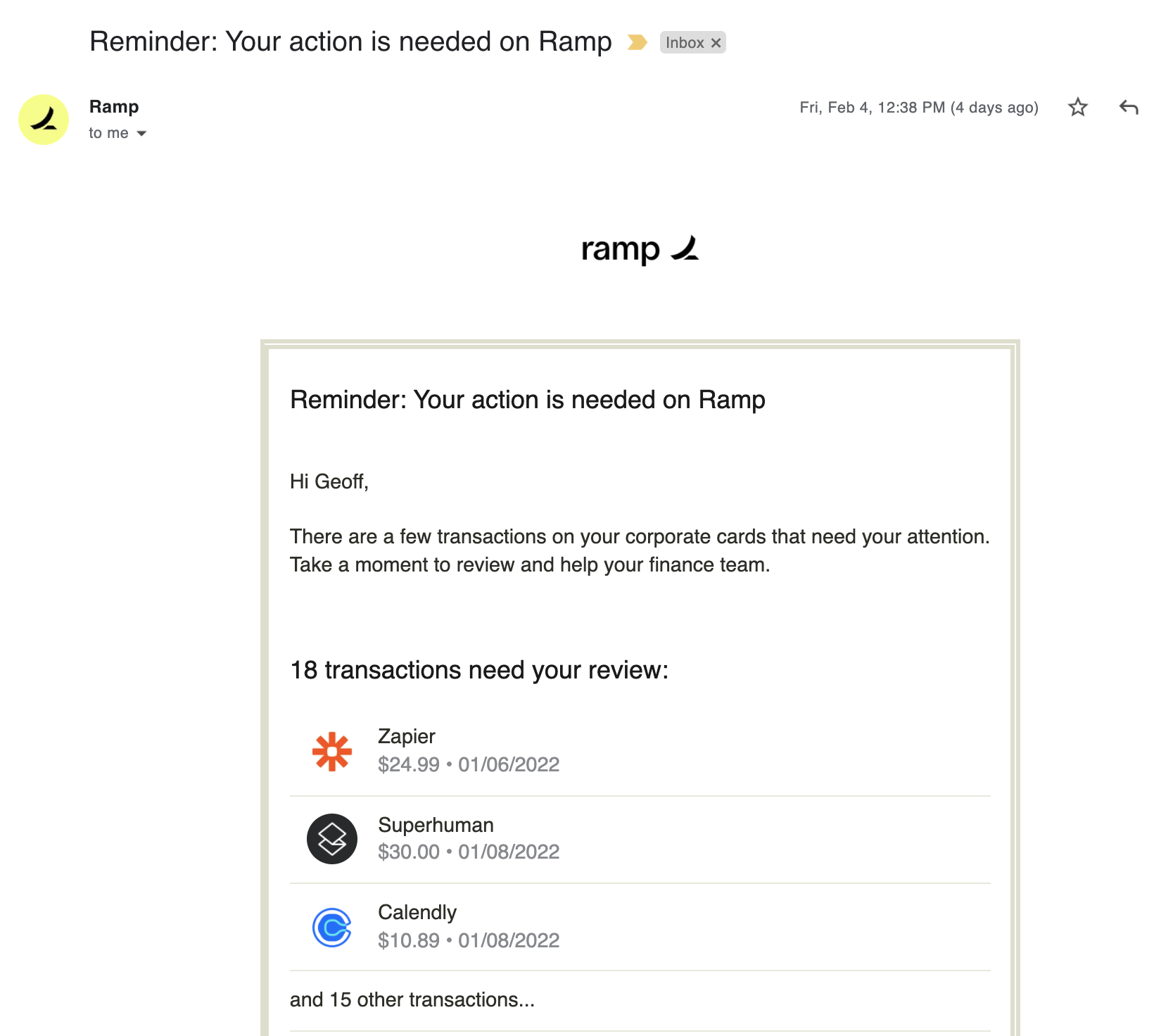Viewport: 1154px width, 1036px height.
Task: Select the Zapier transaction name
Action: (x=407, y=736)
